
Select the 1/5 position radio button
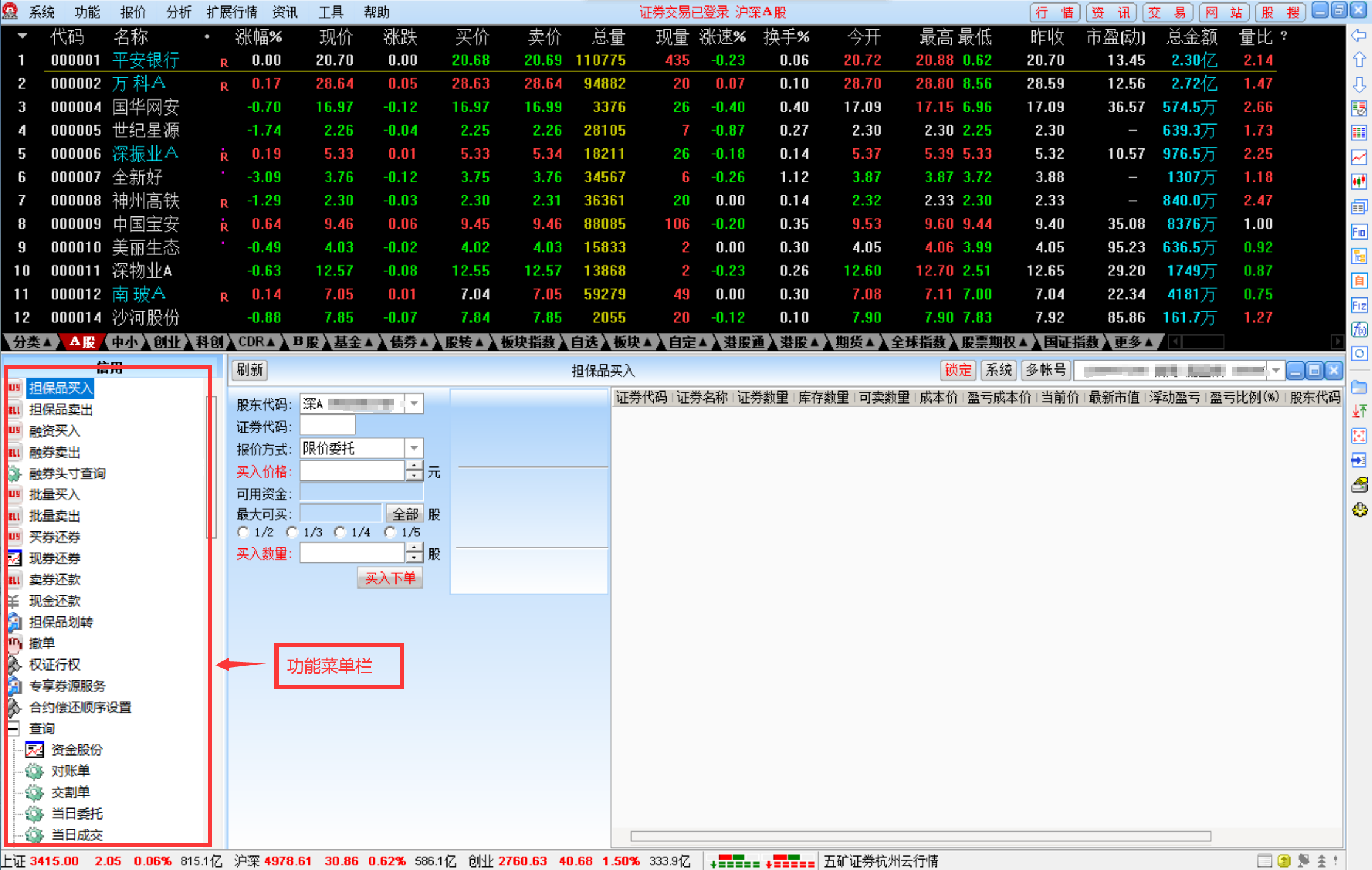pyautogui.click(x=390, y=533)
